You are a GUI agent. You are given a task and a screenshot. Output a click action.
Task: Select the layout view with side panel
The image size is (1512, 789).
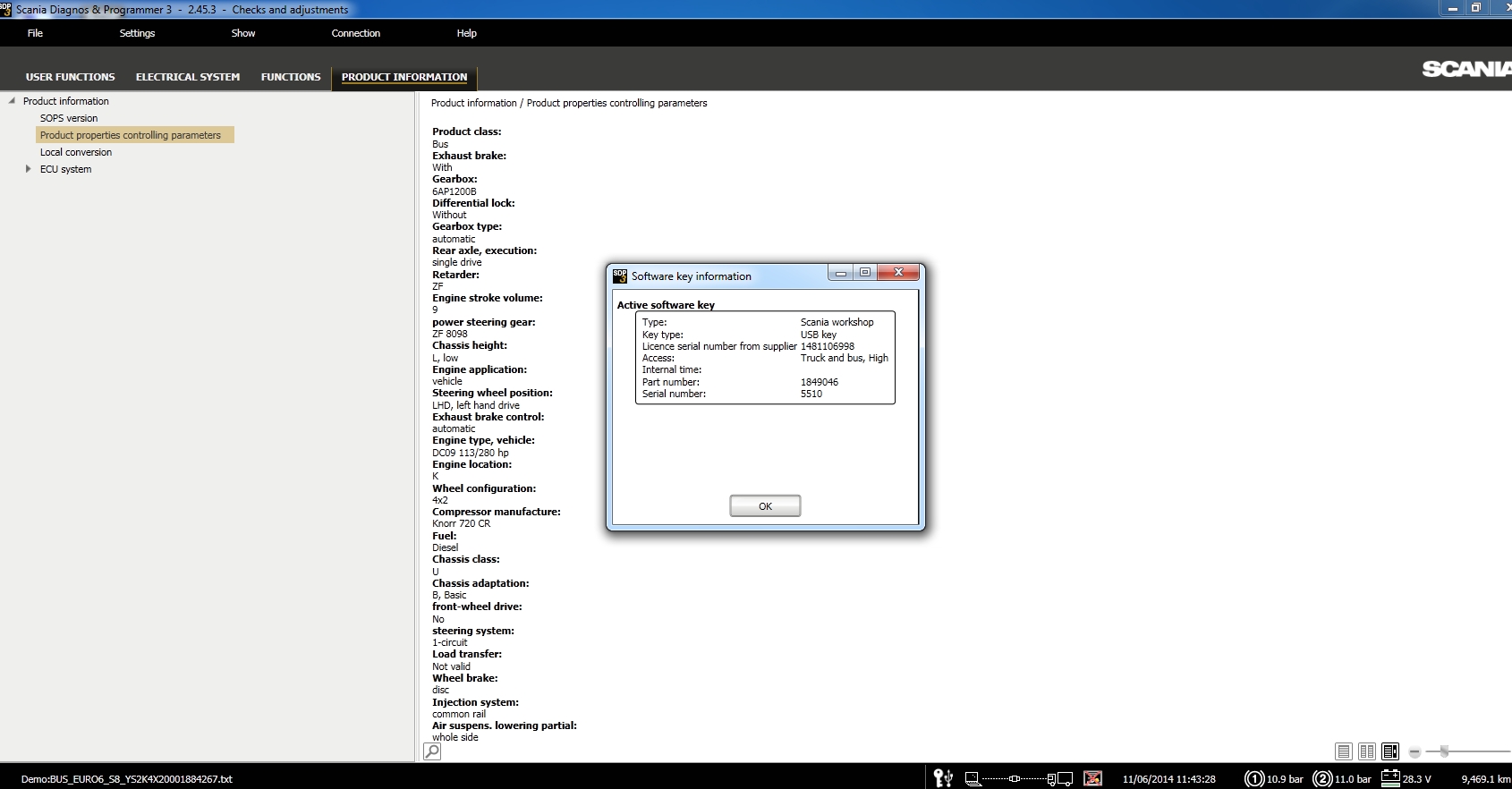[x=1389, y=751]
